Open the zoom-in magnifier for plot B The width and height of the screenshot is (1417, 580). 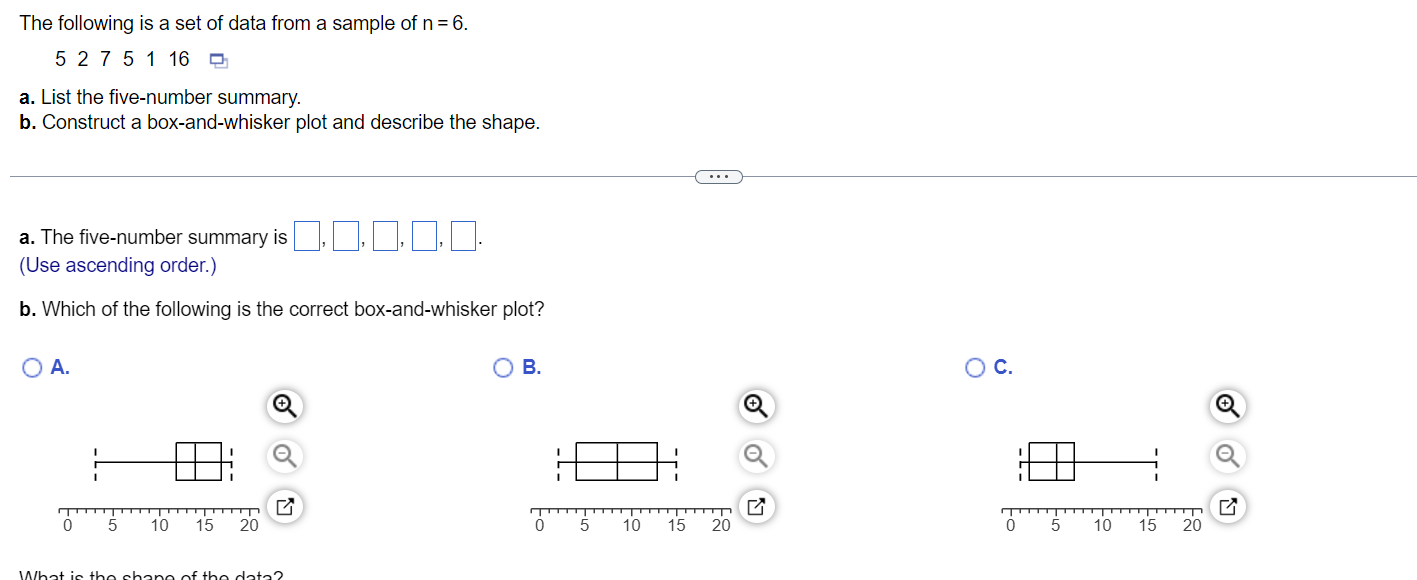click(756, 406)
